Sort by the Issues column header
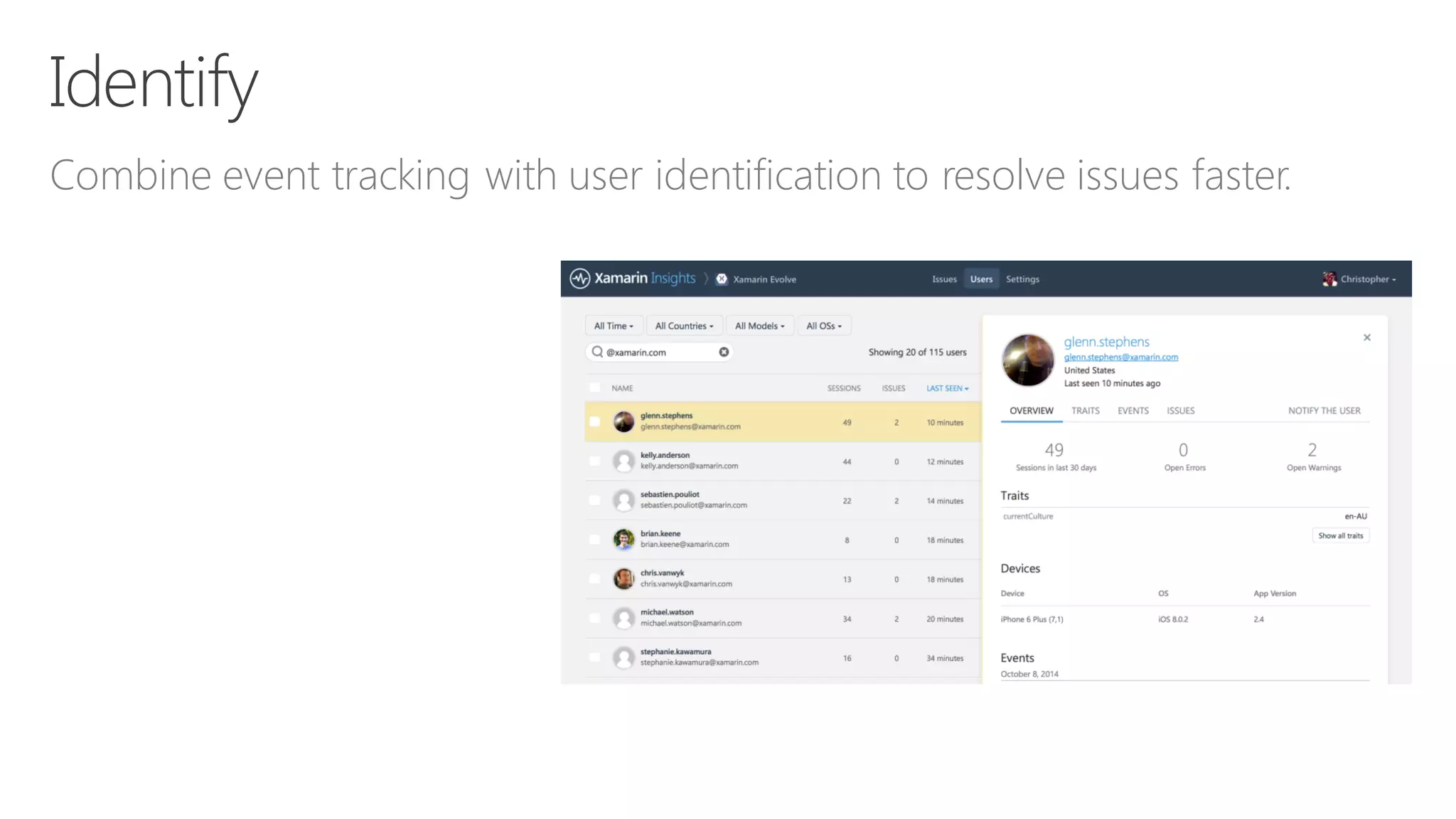The image size is (1456, 819). coord(894,388)
